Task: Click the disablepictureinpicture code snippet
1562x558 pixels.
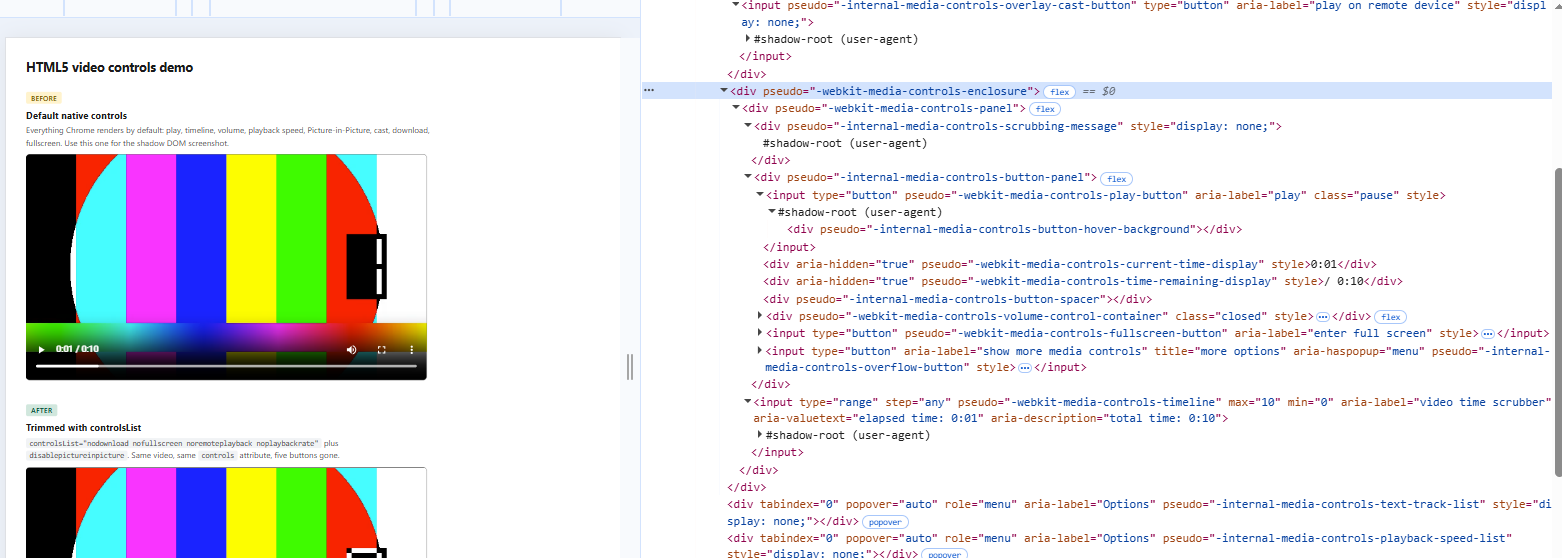Action: pos(77,455)
